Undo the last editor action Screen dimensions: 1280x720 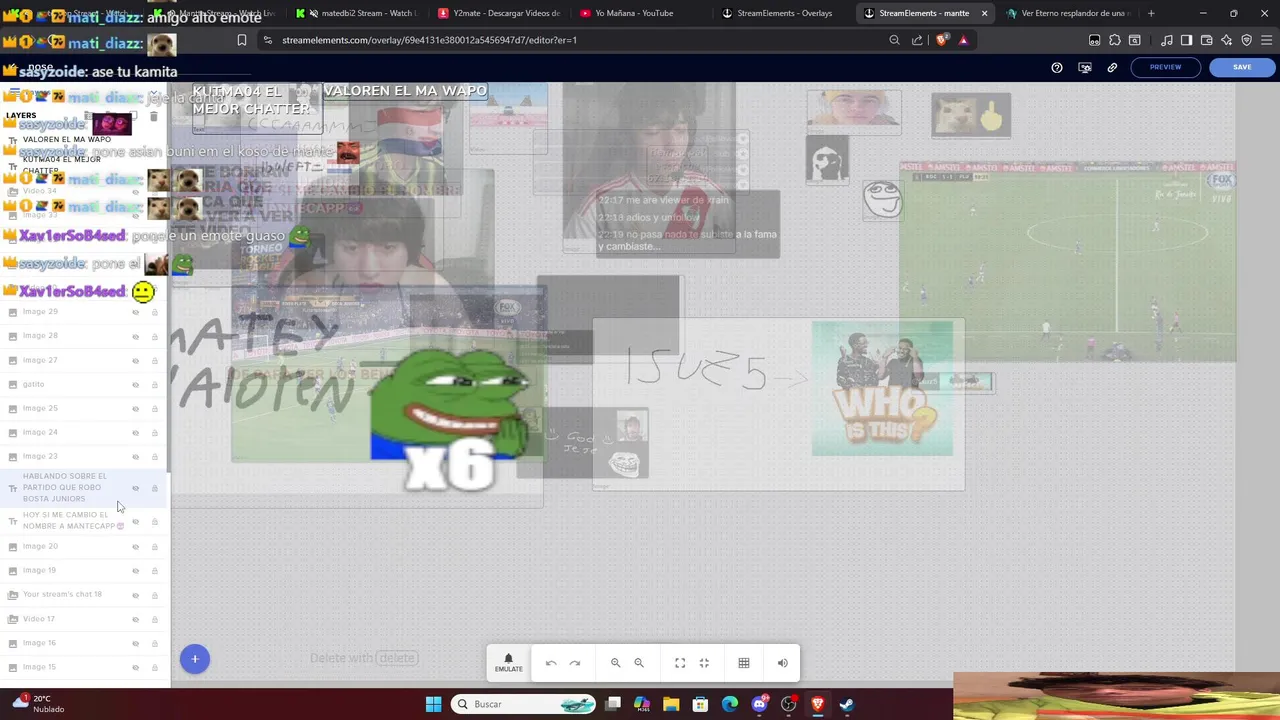point(551,663)
